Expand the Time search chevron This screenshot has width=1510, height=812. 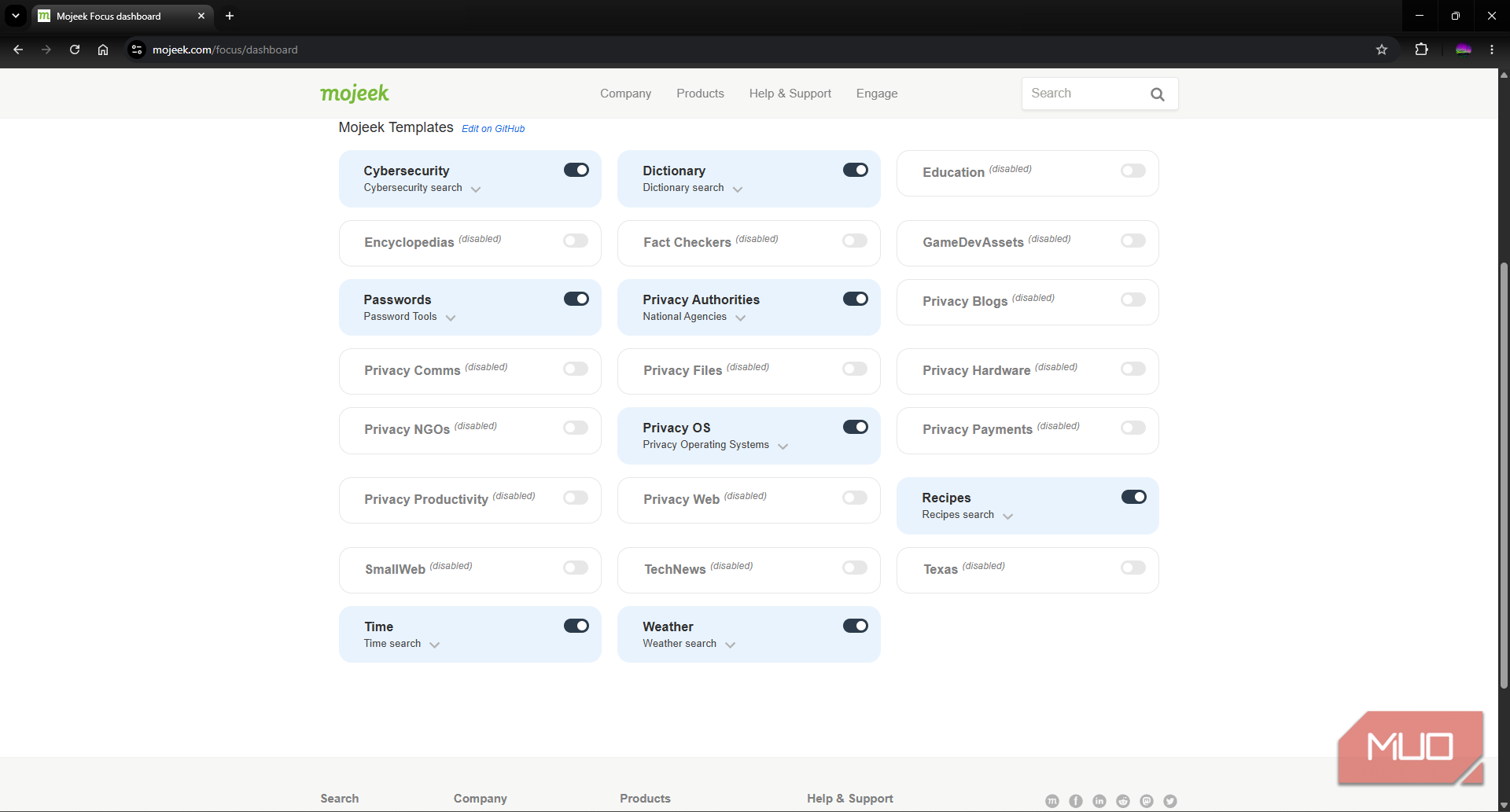[435, 645]
